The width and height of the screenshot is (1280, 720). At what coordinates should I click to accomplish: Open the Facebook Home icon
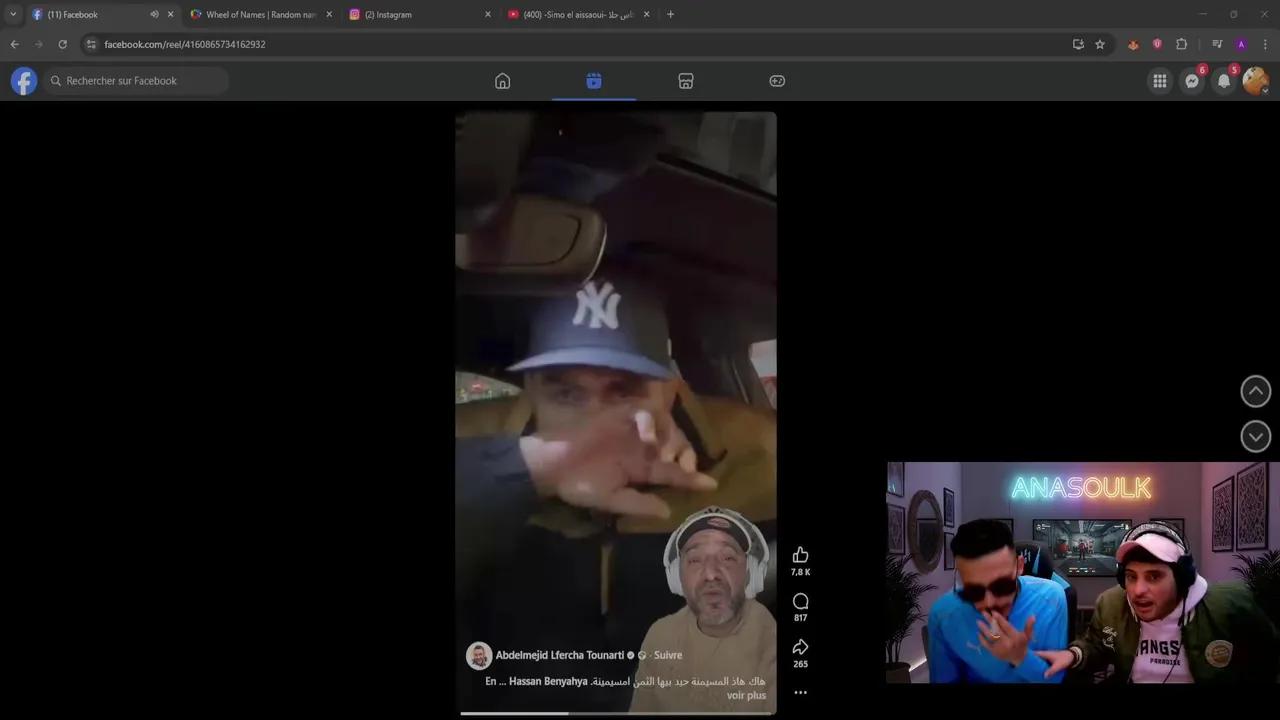pyautogui.click(x=502, y=81)
